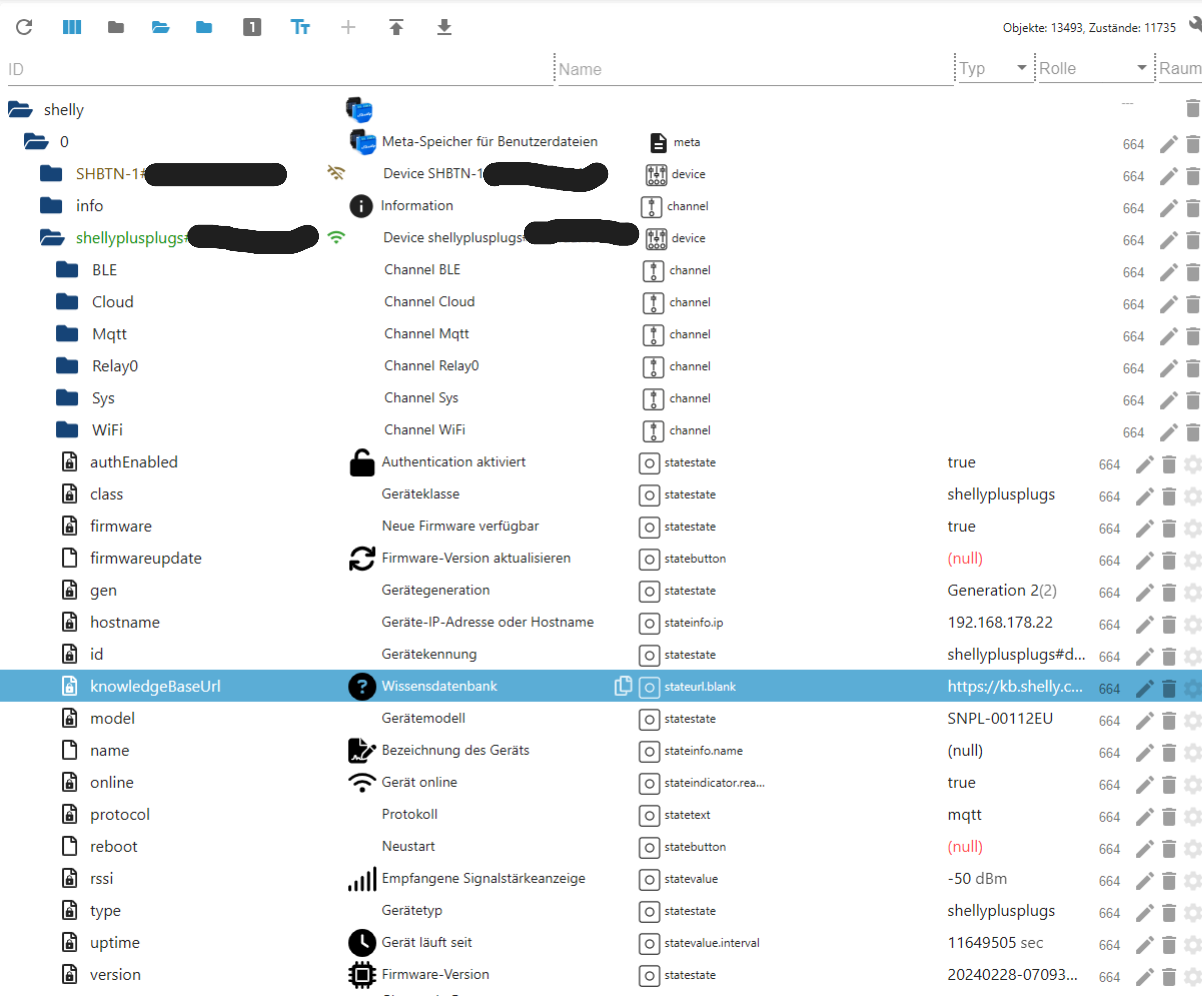
Task: Toggle the 'Tt' text toolbar icon
Action: click(300, 27)
